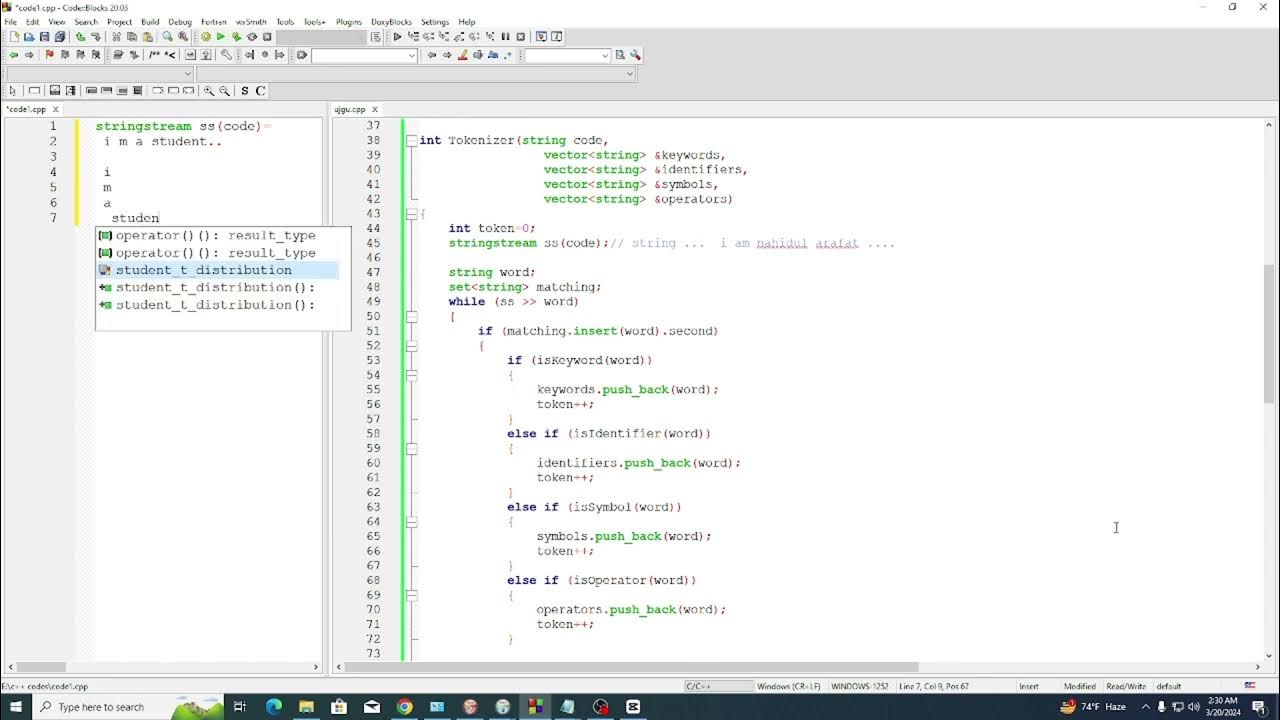Image resolution: width=1280 pixels, height=720 pixels.
Task: Click the highlight marker pen icon
Action: click(x=462, y=55)
